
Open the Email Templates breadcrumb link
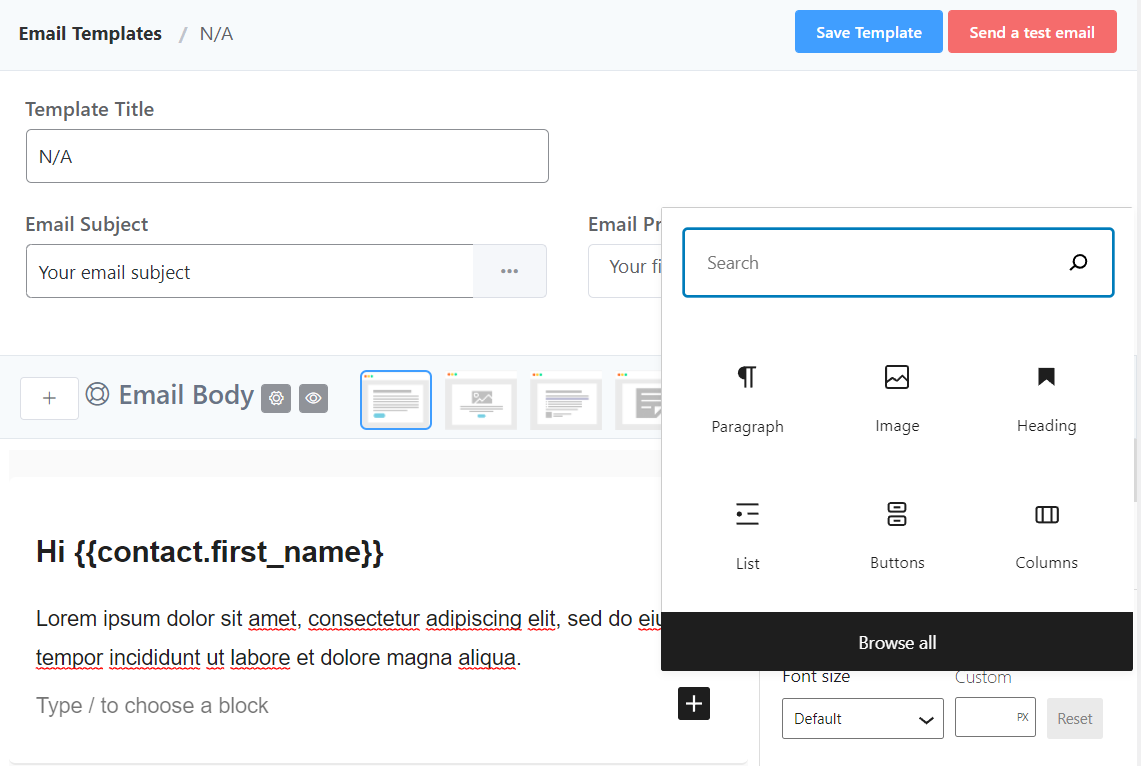(90, 33)
